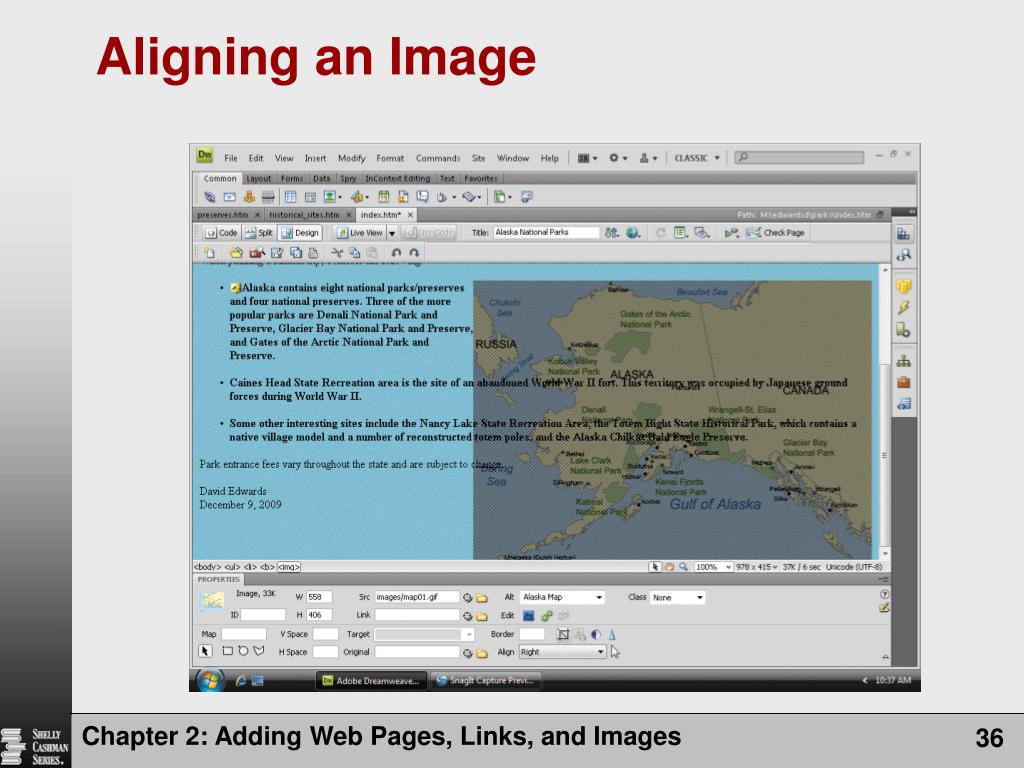Click the Cut scissors icon

tap(337, 253)
